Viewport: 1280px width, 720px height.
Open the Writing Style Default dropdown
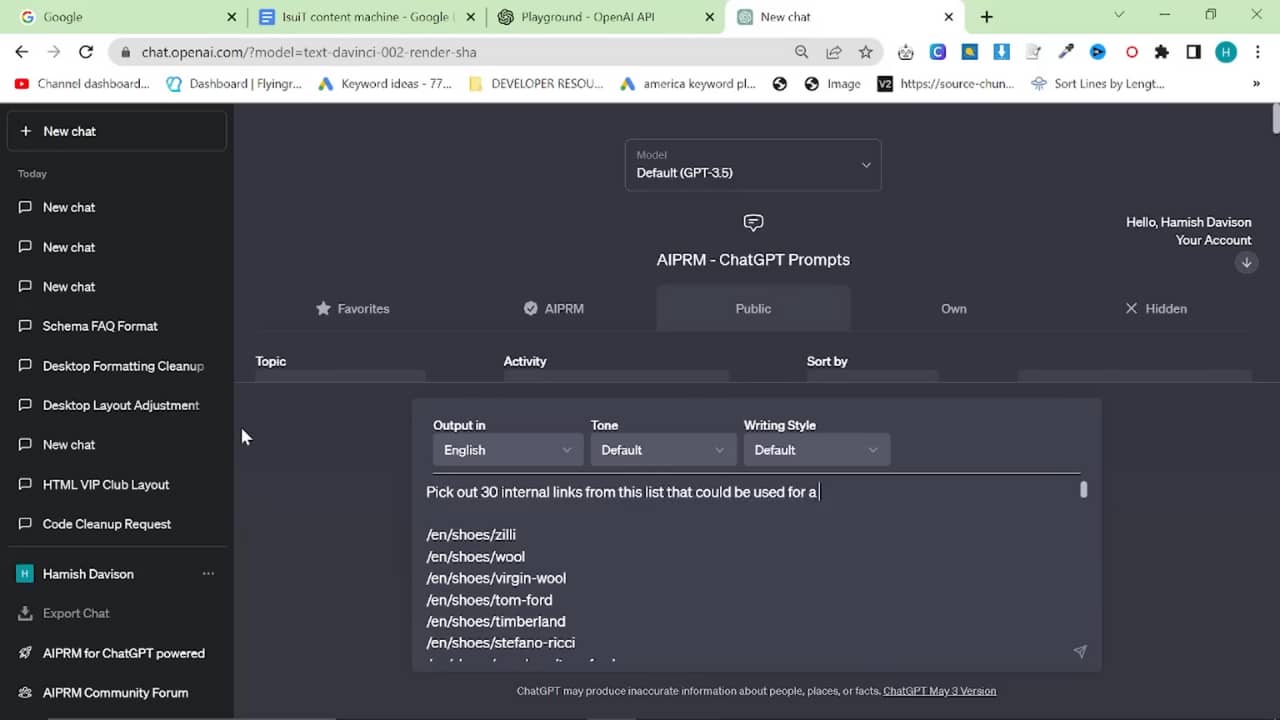[x=816, y=450]
